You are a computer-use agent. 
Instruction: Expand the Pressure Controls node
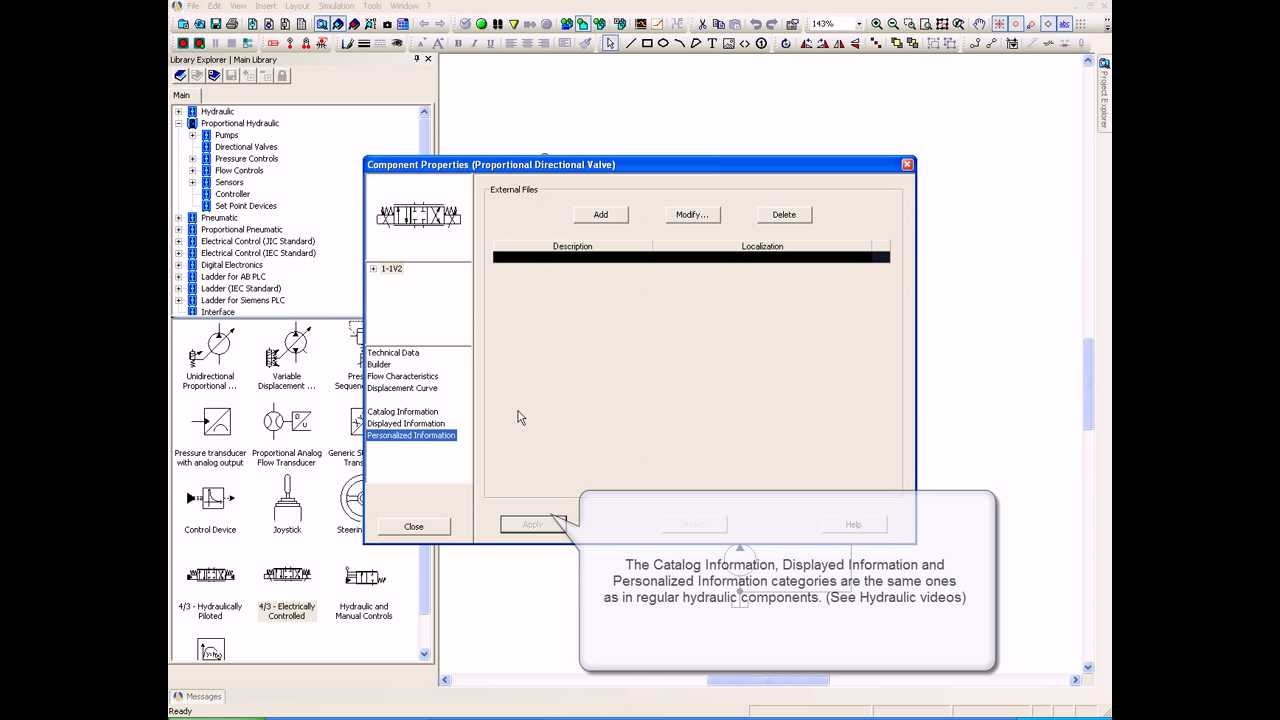pyautogui.click(x=193, y=159)
